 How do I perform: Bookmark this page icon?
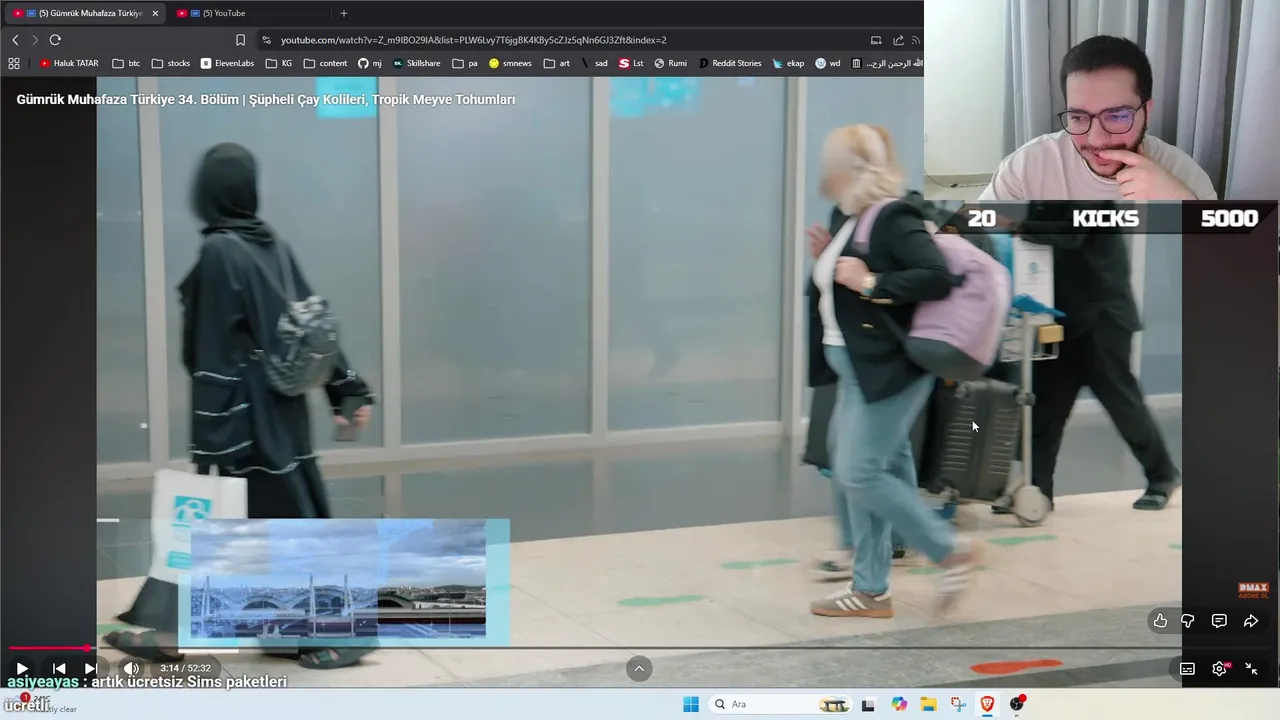tap(240, 40)
